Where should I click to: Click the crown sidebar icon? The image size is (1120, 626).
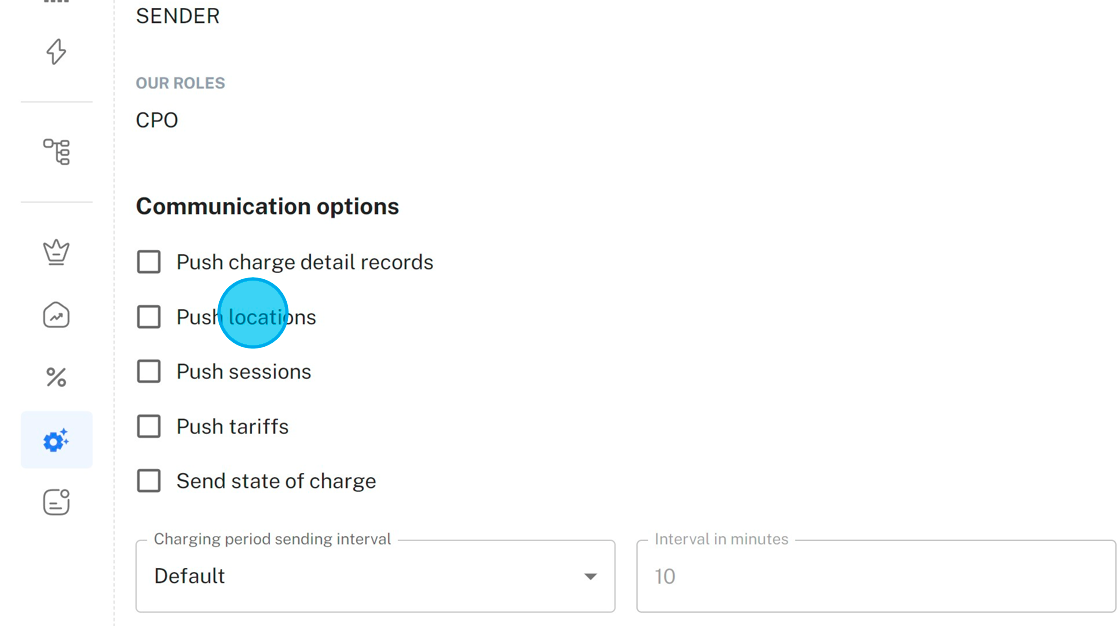coord(56,252)
